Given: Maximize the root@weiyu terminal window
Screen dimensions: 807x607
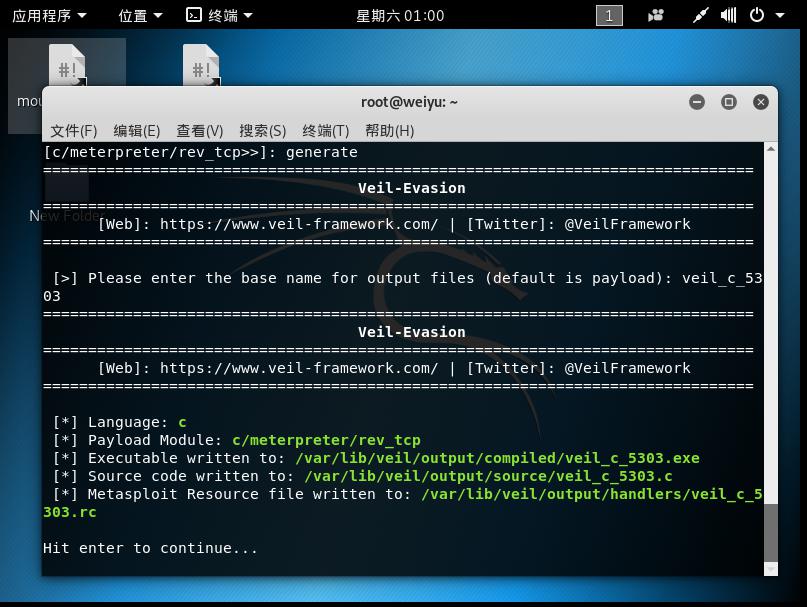Looking at the screenshot, I should pos(728,102).
